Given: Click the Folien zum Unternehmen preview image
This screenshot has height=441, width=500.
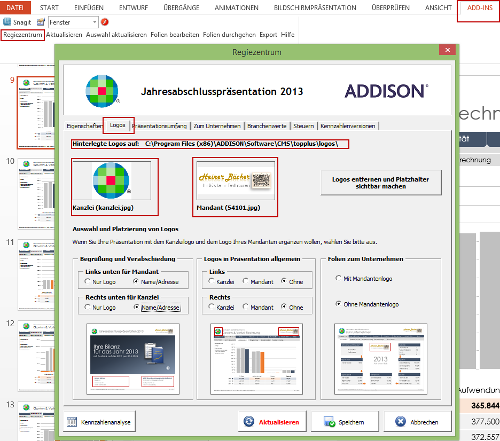Looking at the screenshot, I should (381, 359).
